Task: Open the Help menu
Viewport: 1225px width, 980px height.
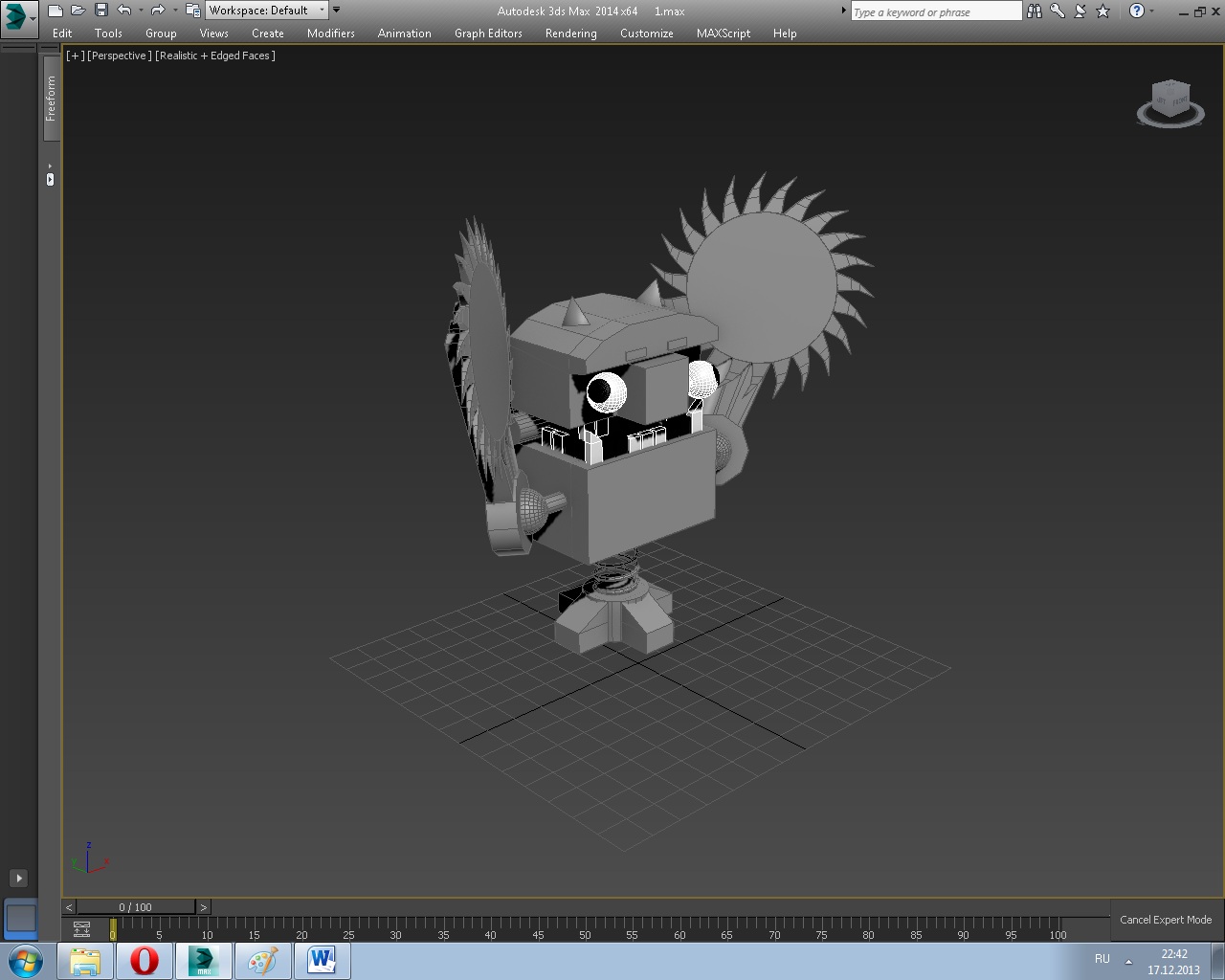Action: (x=785, y=33)
